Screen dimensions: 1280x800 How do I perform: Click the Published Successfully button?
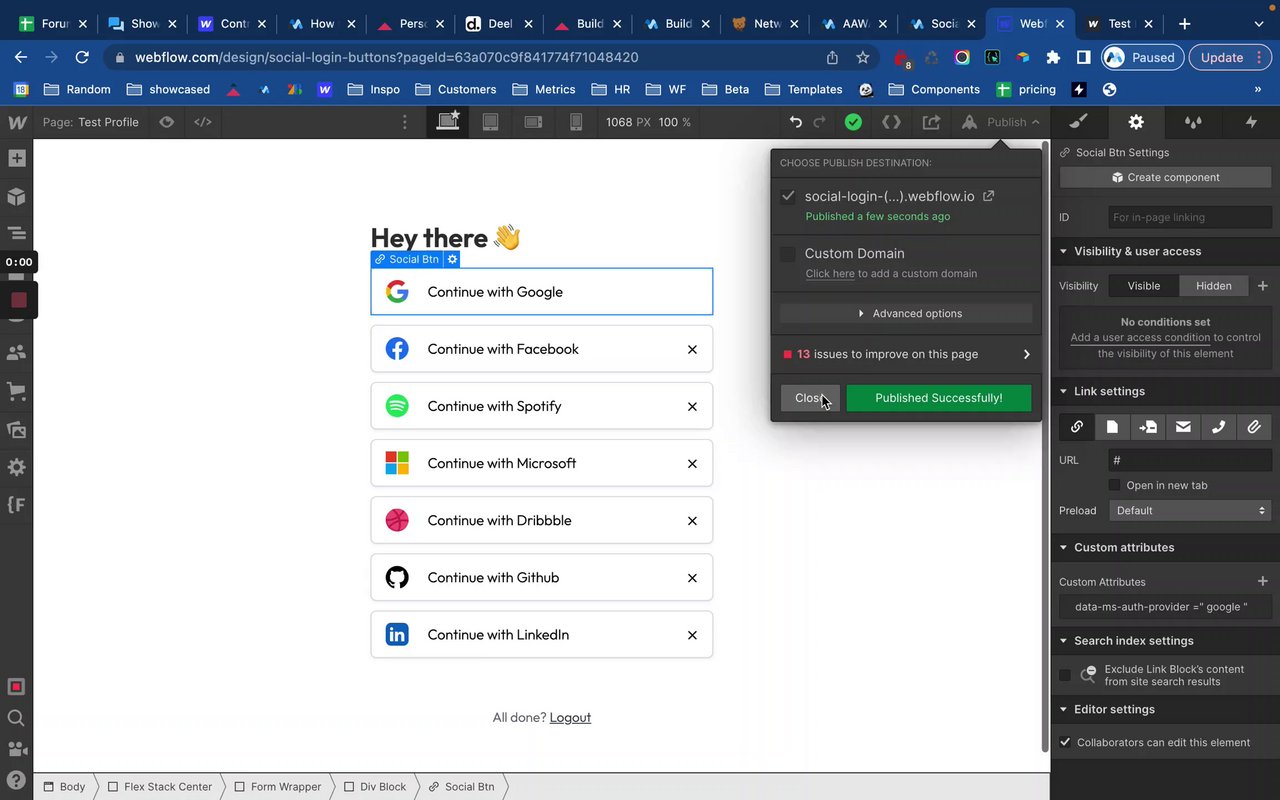click(938, 398)
